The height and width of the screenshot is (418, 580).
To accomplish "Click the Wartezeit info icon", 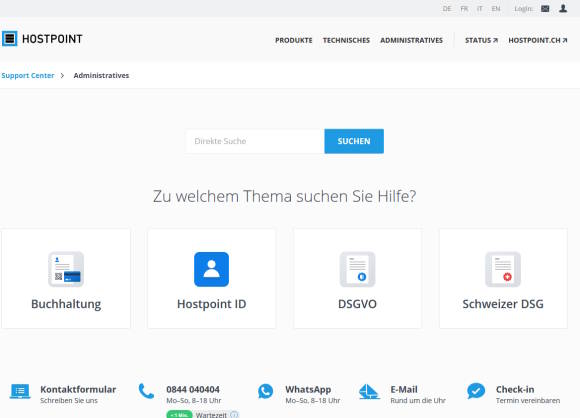I will [x=235, y=415].
